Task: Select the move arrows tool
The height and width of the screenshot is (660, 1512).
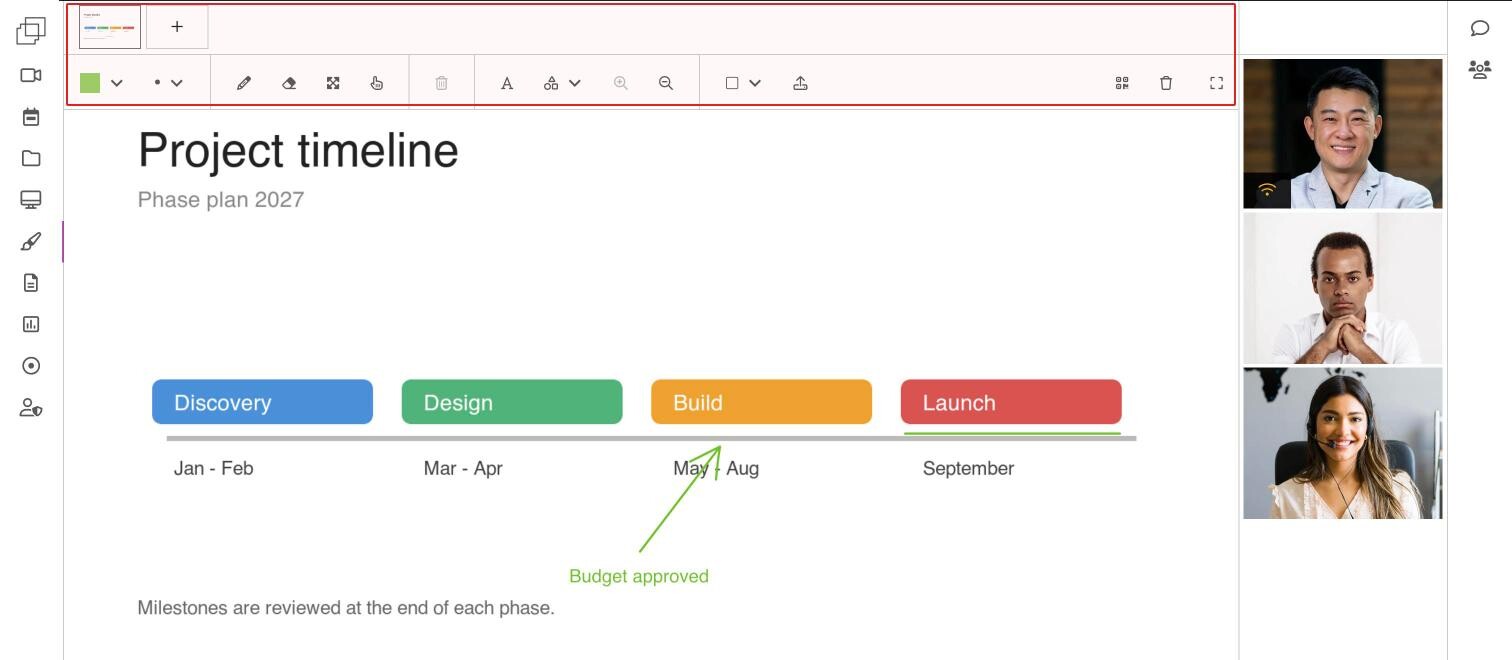Action: (x=333, y=83)
